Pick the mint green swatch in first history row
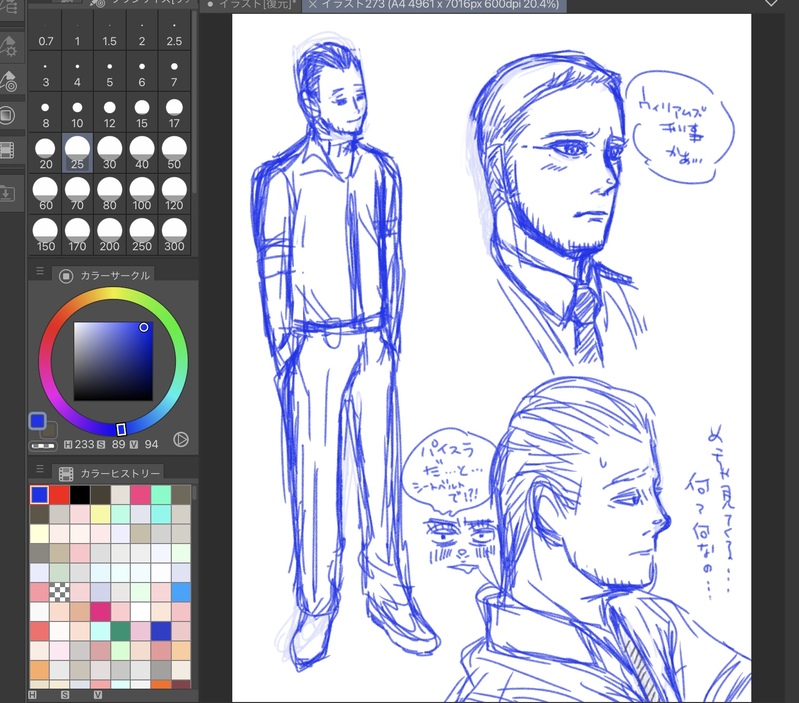This screenshot has width=799, height=703. coord(161,495)
